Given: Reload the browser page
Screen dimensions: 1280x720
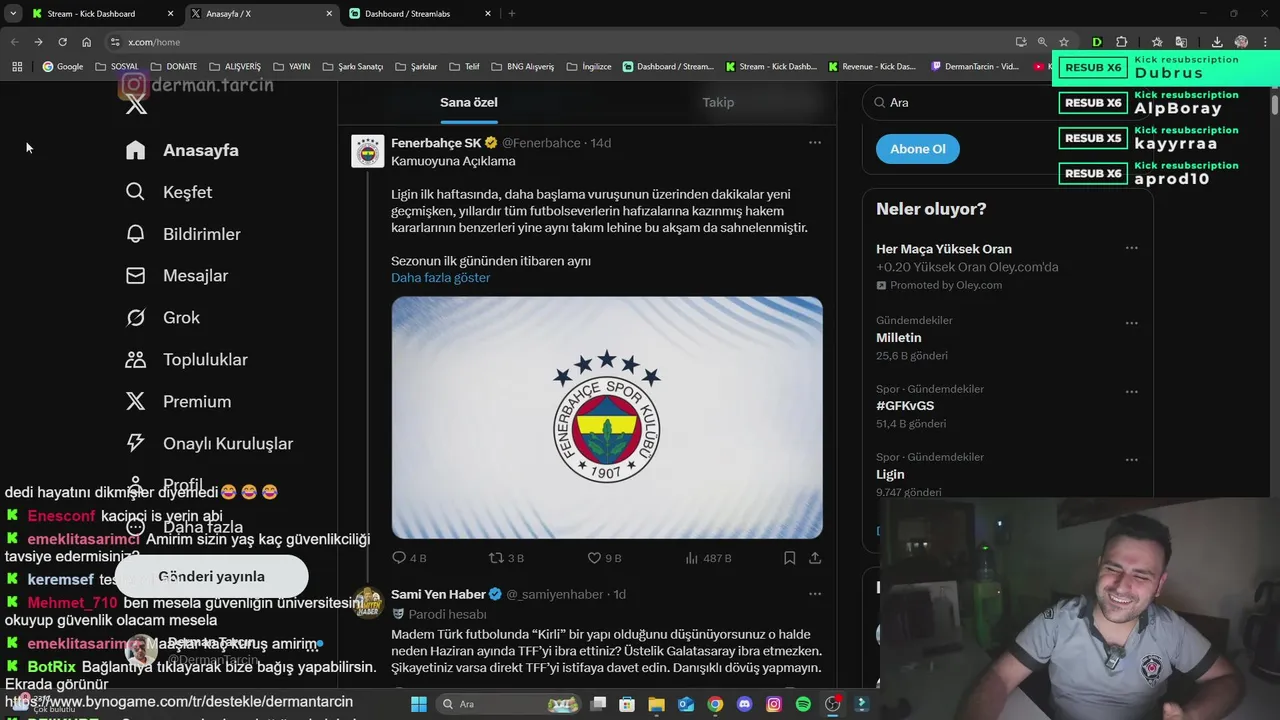Looking at the screenshot, I should click(x=62, y=42).
